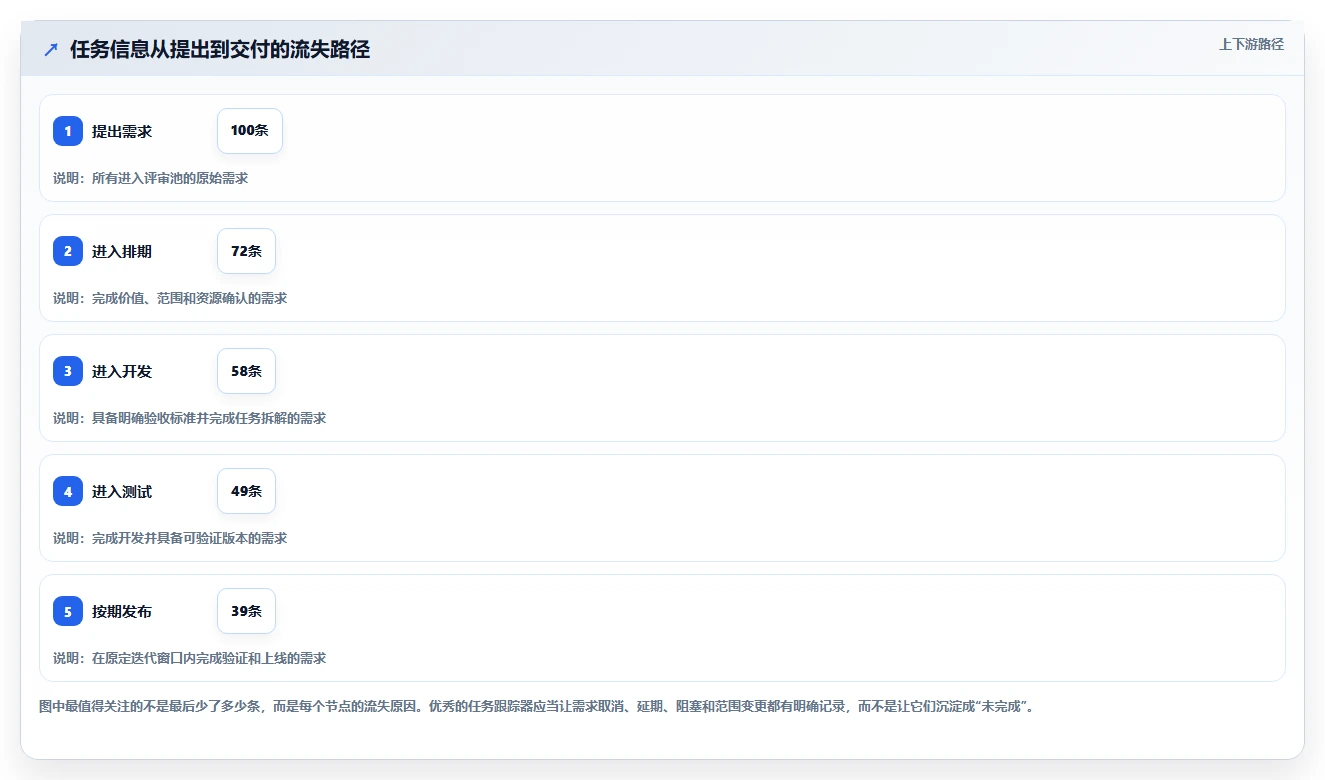Click the 72条 value chip
The height and width of the screenshot is (780, 1325).
(246, 251)
